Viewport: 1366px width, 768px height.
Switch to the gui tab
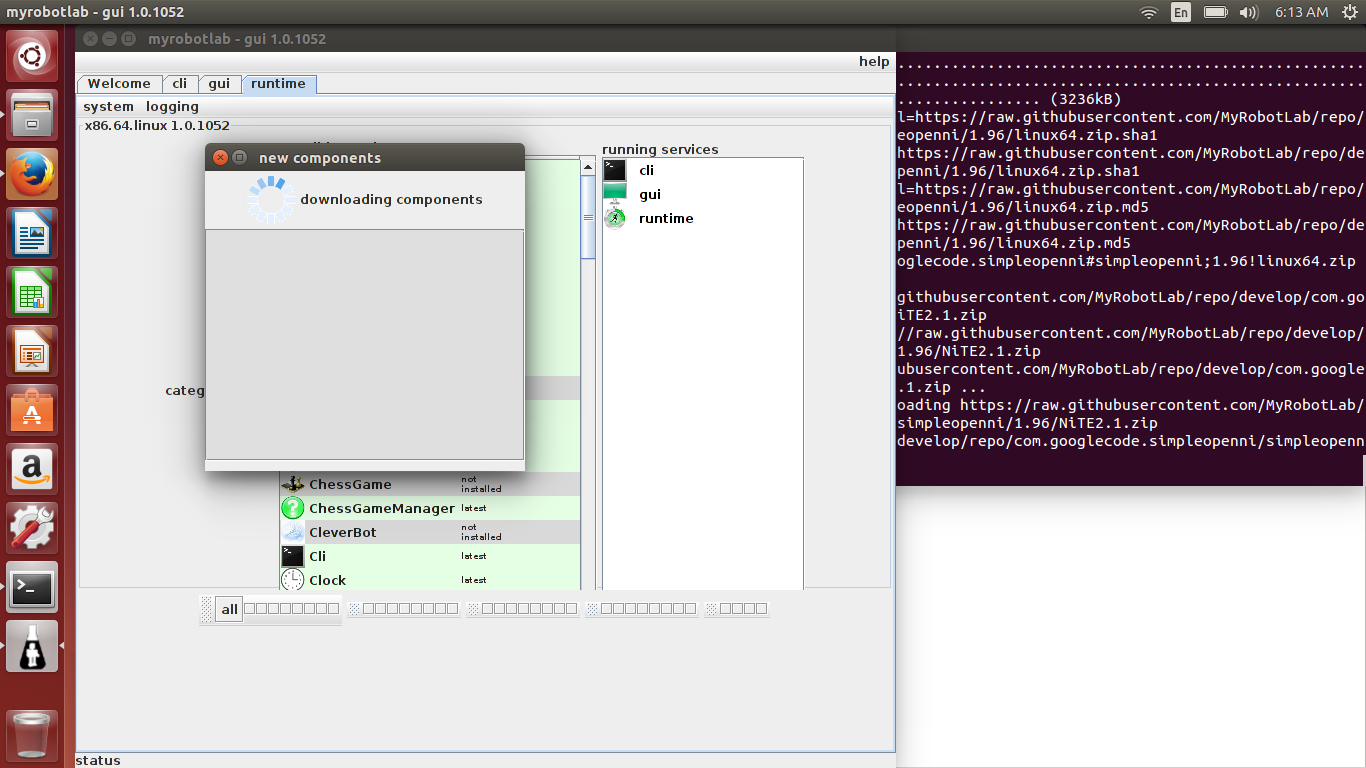tap(219, 84)
